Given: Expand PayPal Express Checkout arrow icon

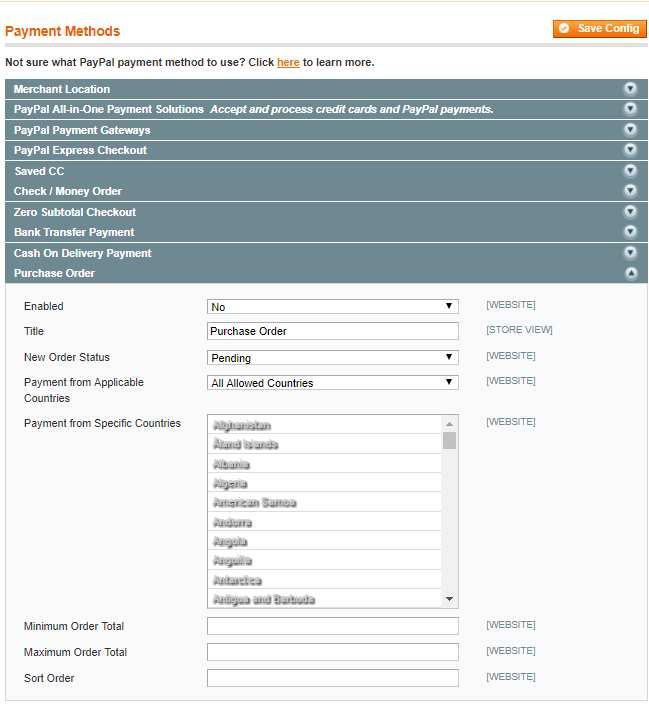Looking at the screenshot, I should [631, 150].
